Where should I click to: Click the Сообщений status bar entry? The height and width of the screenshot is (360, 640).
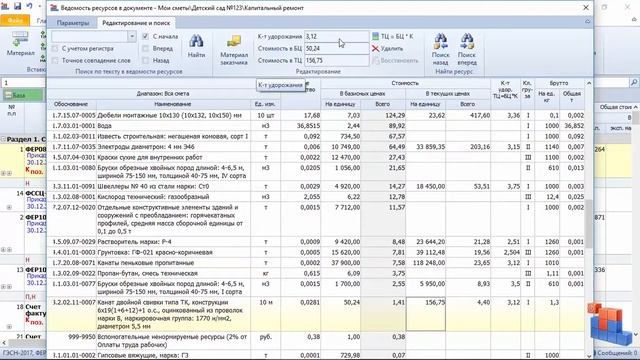[x=617, y=353]
